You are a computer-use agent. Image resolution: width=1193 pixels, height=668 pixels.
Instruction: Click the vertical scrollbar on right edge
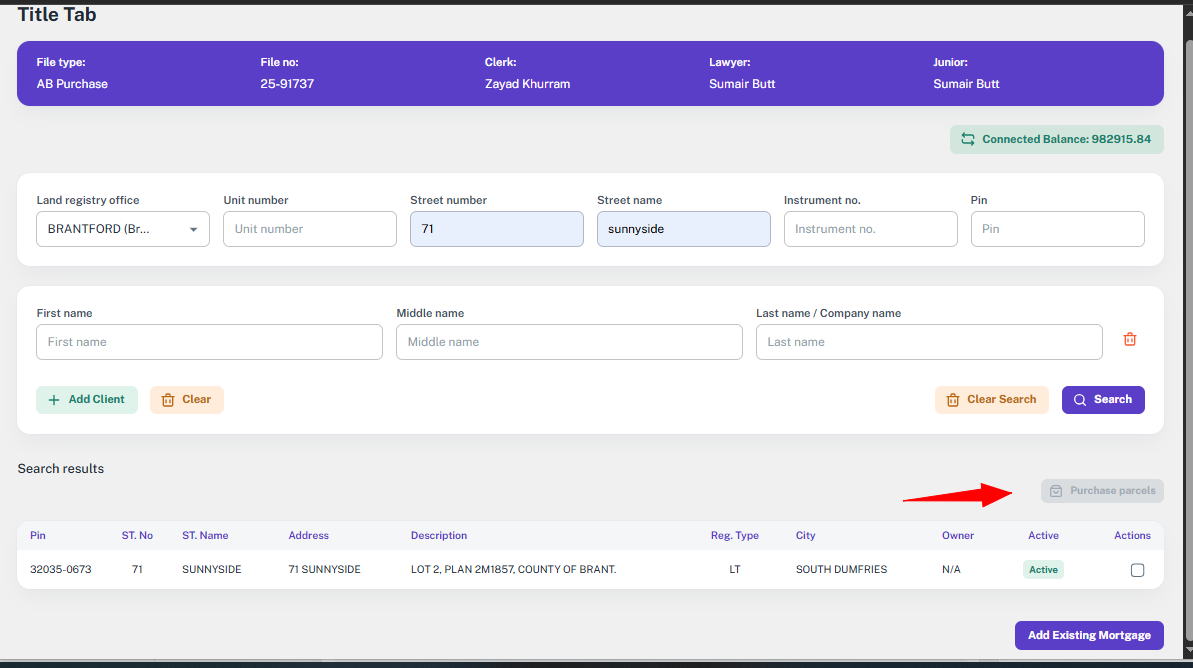click(1186, 300)
